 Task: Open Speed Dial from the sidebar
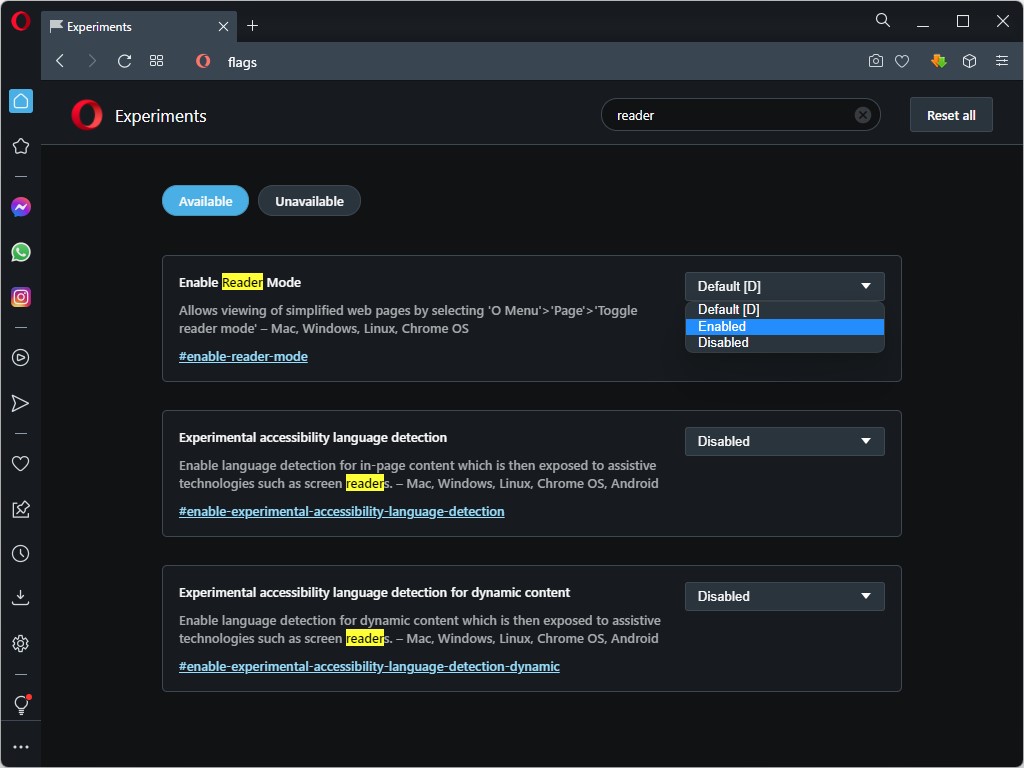click(x=20, y=101)
